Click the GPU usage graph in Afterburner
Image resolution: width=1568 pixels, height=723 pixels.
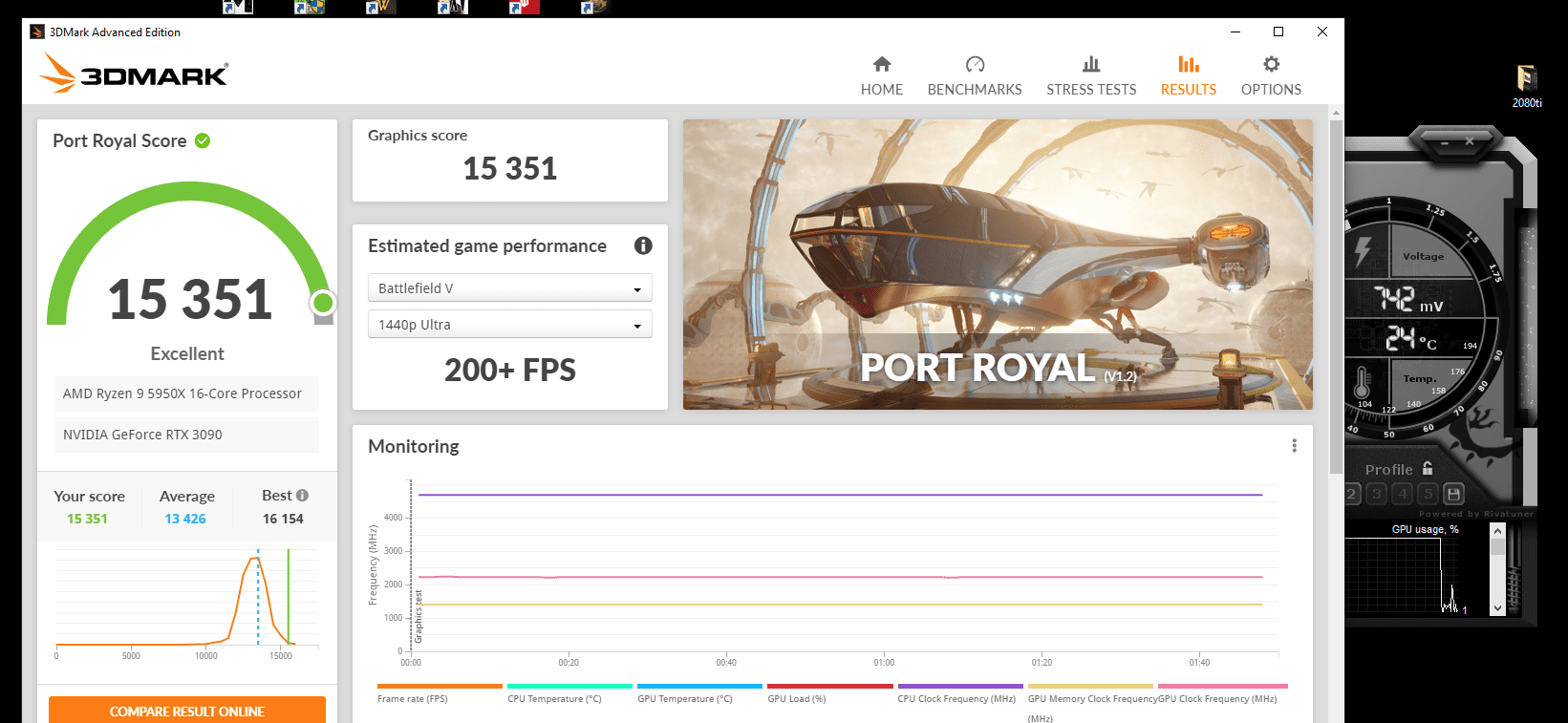(x=1402, y=575)
